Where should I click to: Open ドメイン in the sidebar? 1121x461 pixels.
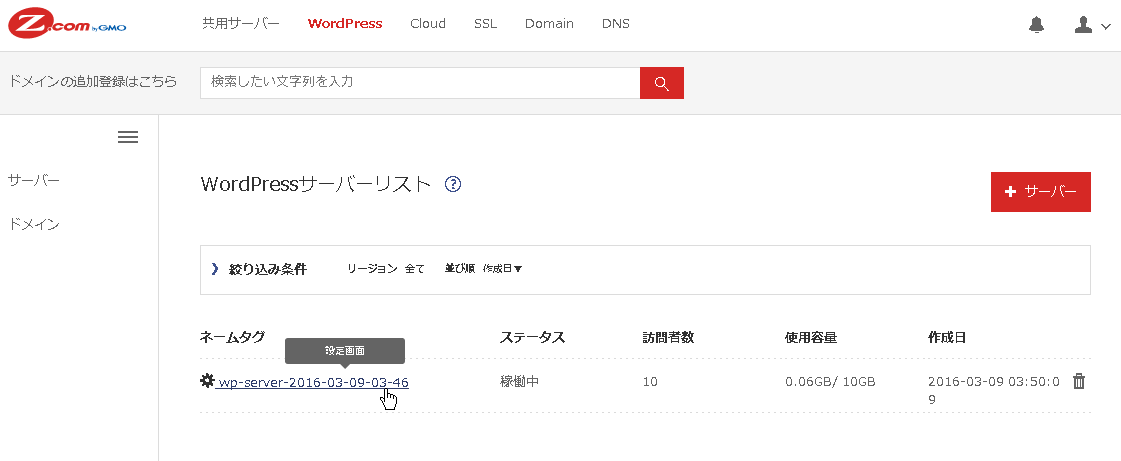[x=34, y=225]
